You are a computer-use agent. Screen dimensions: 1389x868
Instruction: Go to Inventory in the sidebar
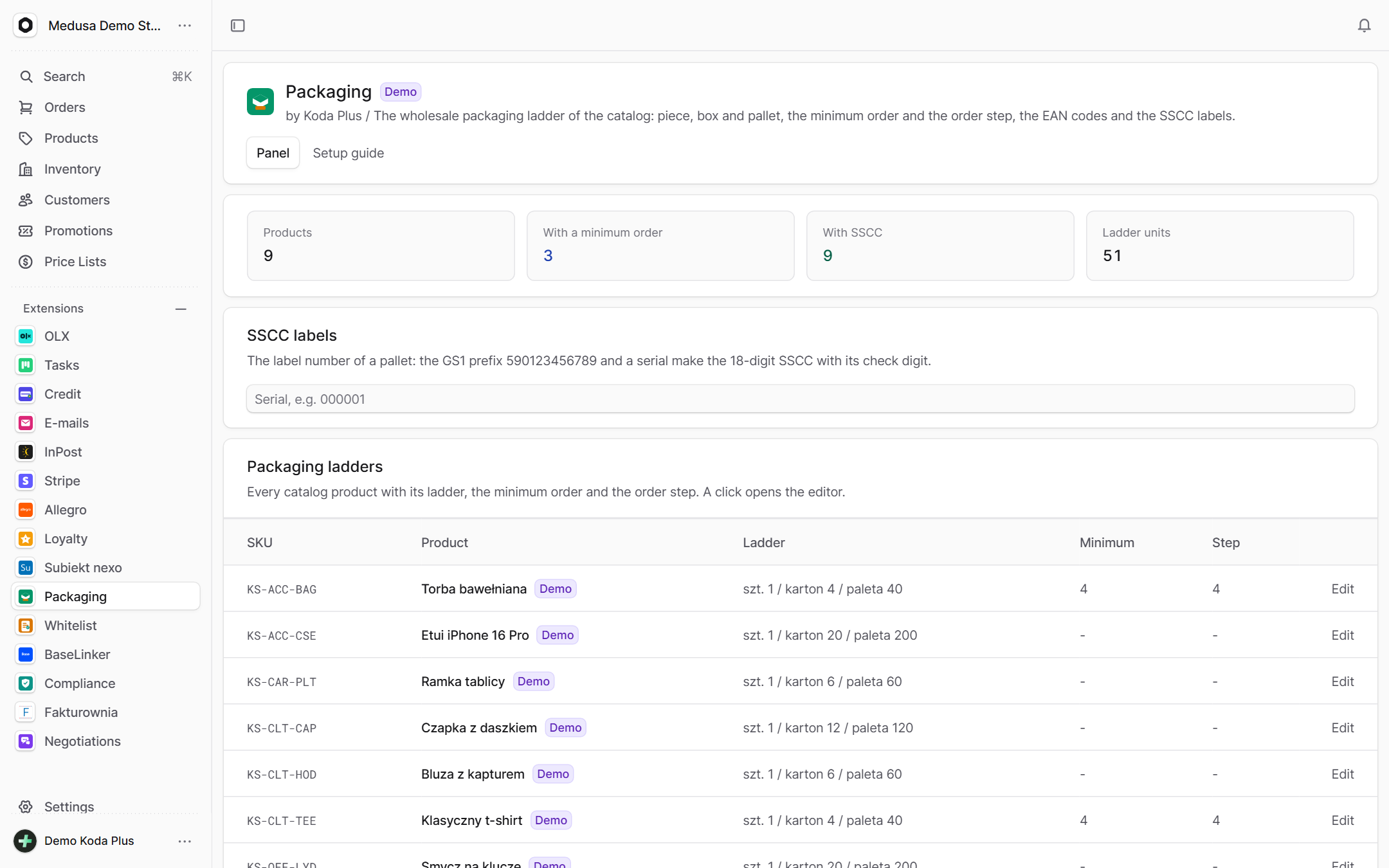click(x=105, y=169)
